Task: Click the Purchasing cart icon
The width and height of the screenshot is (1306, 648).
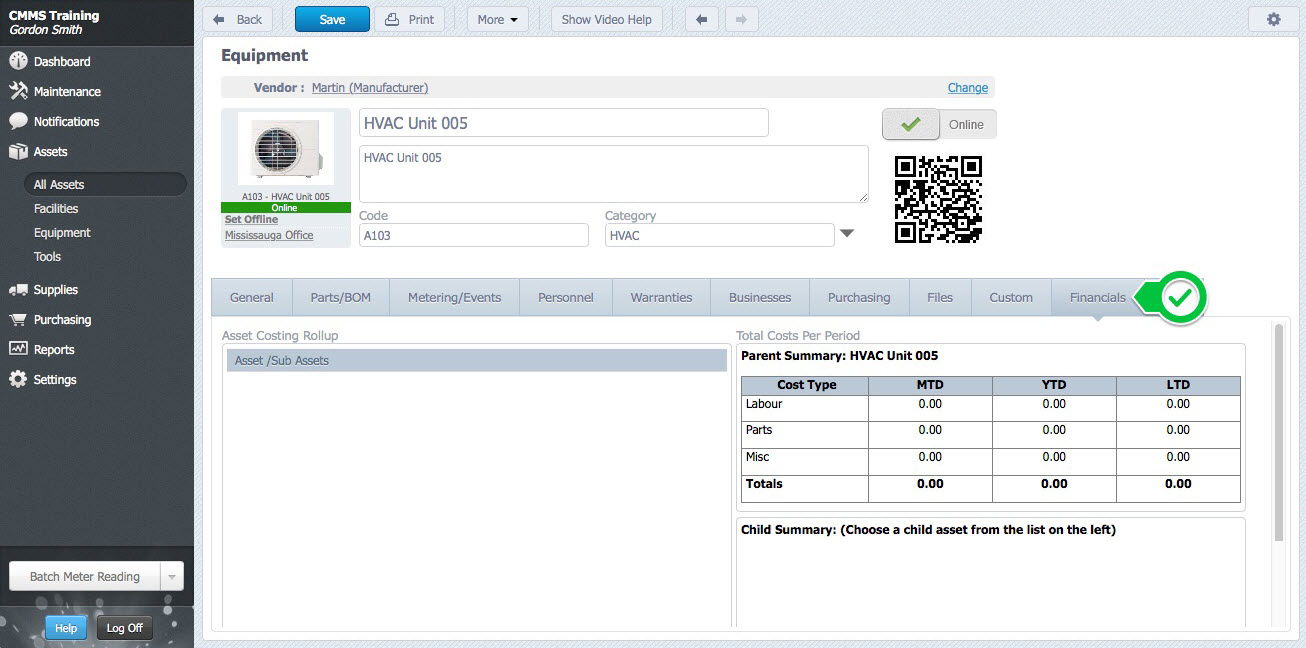Action: click(x=18, y=319)
